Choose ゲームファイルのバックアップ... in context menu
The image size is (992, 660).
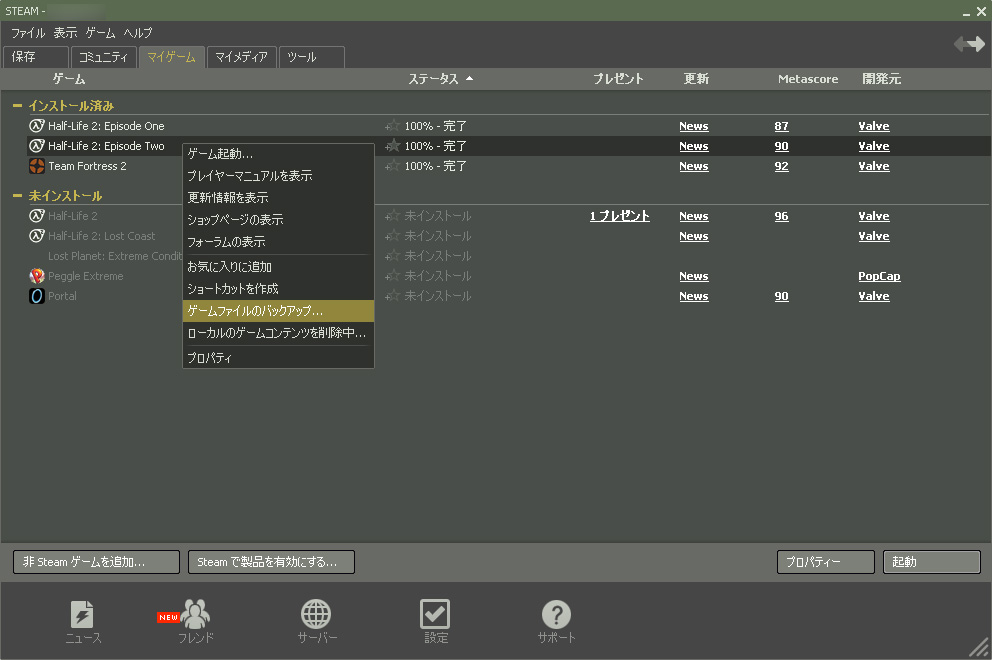tap(278, 311)
